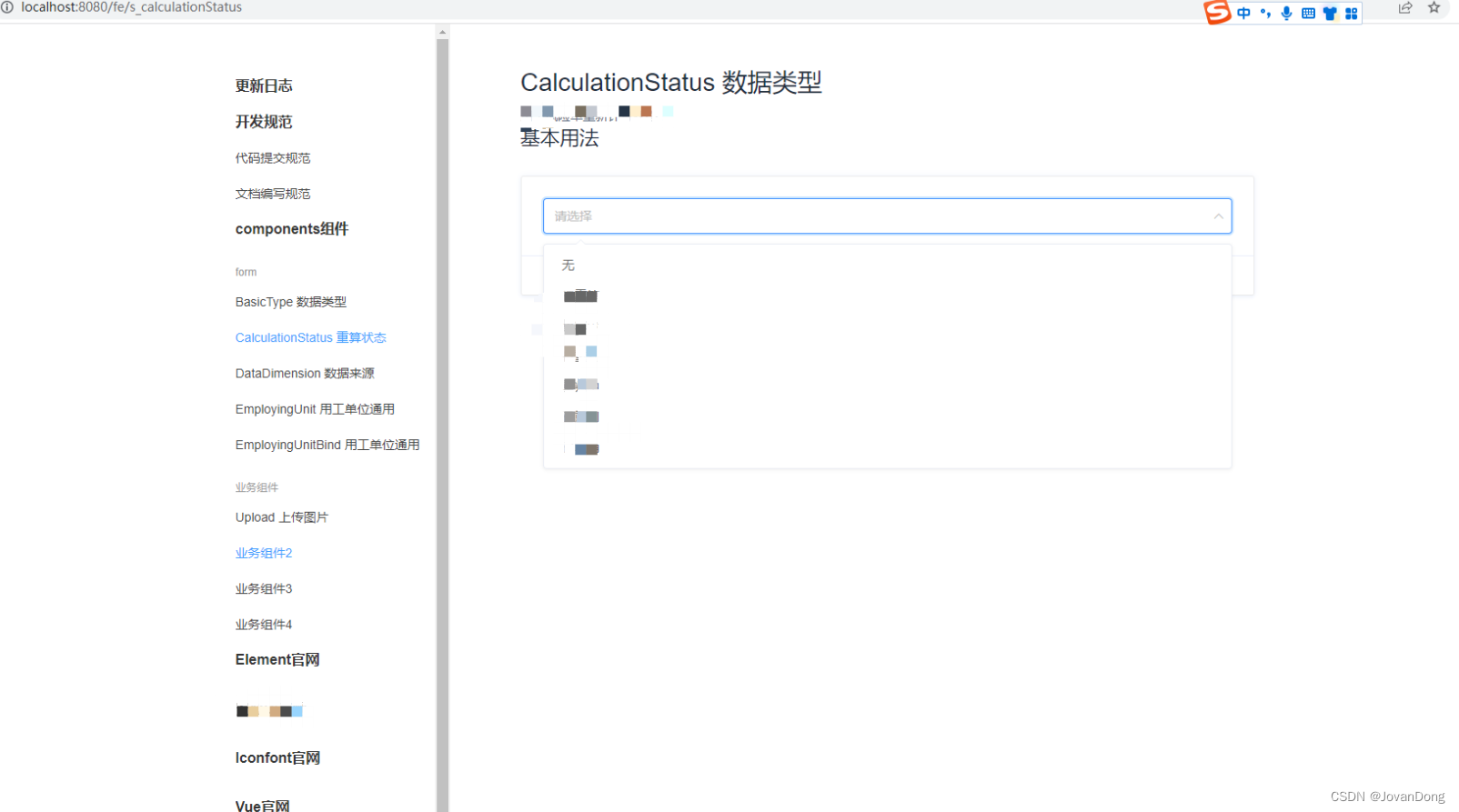Click the localhost URL in address bar

132,7
